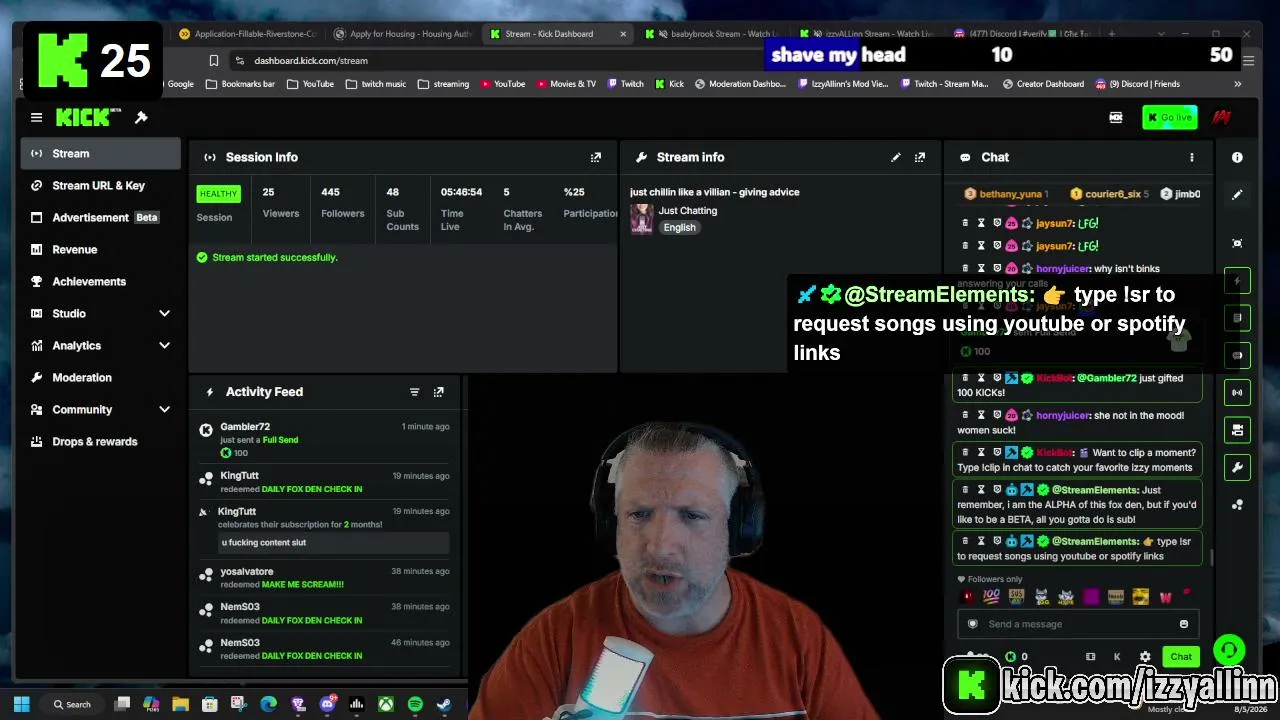The height and width of the screenshot is (720, 1280).
Task: Open Microsoft Edge from the taskbar
Action: 268,704
